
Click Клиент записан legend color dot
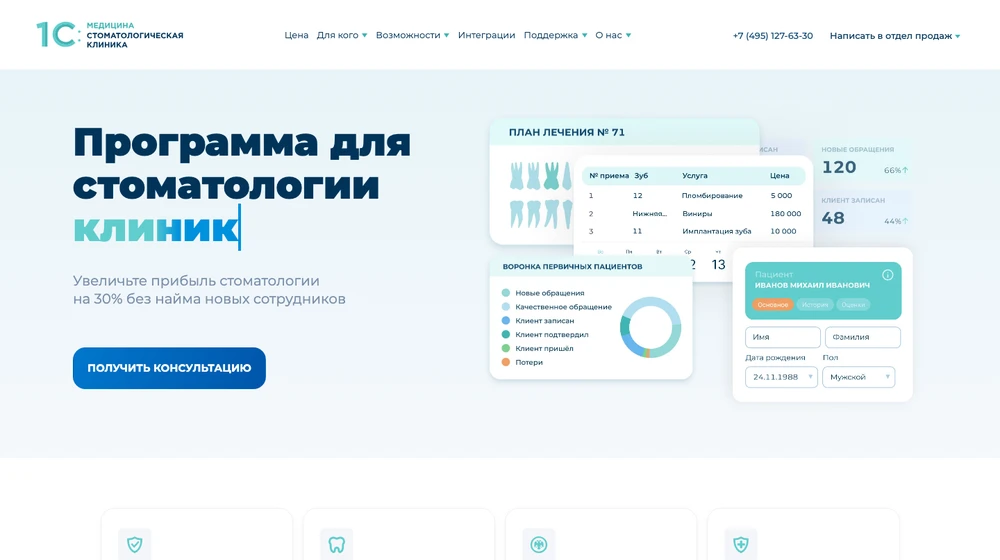506,321
